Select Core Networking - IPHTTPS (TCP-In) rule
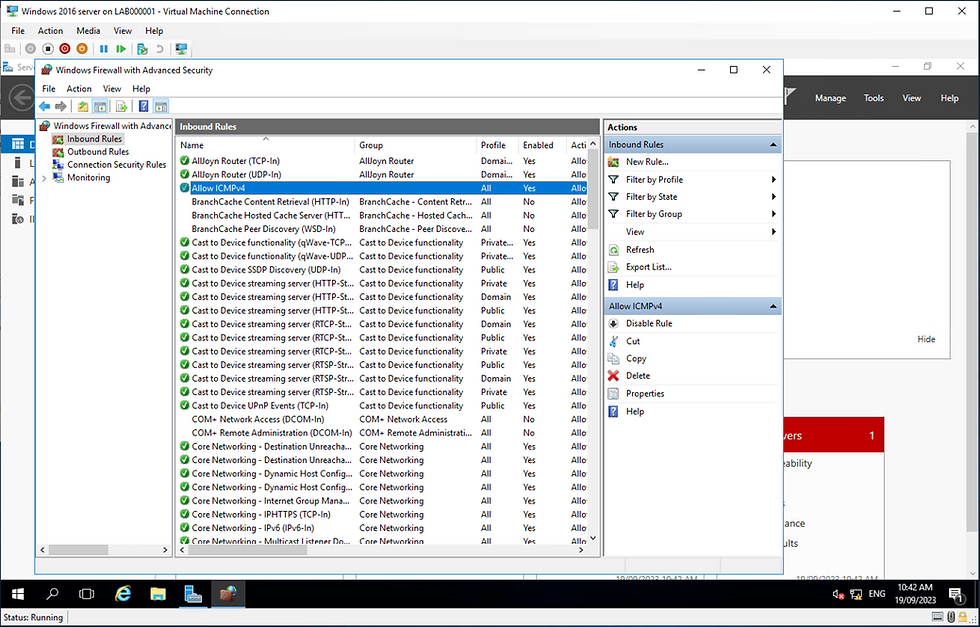 pyautogui.click(x=382, y=514)
